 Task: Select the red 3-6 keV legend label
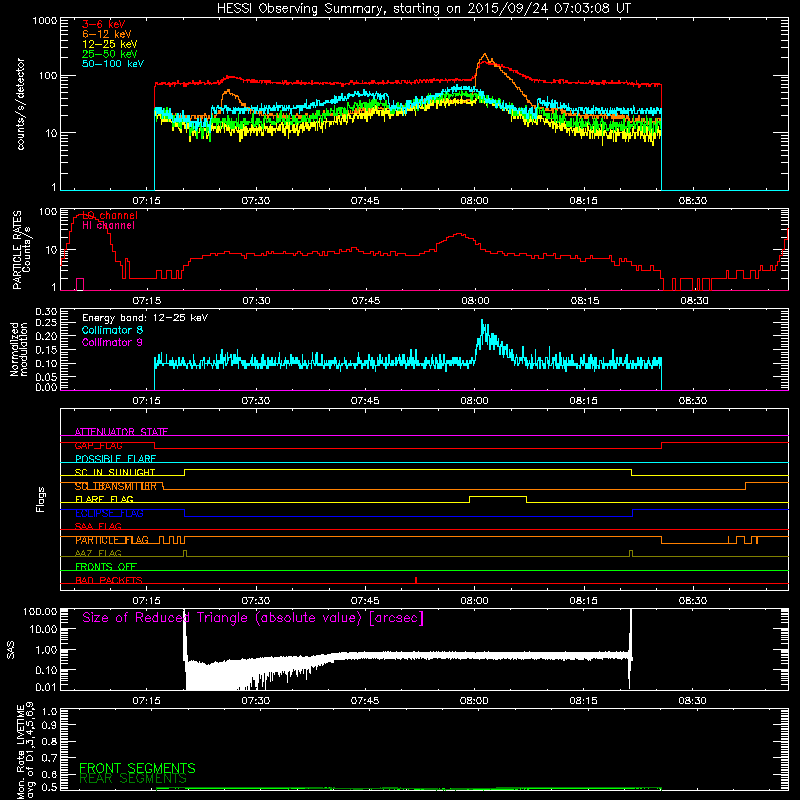pyautogui.click(x=104, y=24)
